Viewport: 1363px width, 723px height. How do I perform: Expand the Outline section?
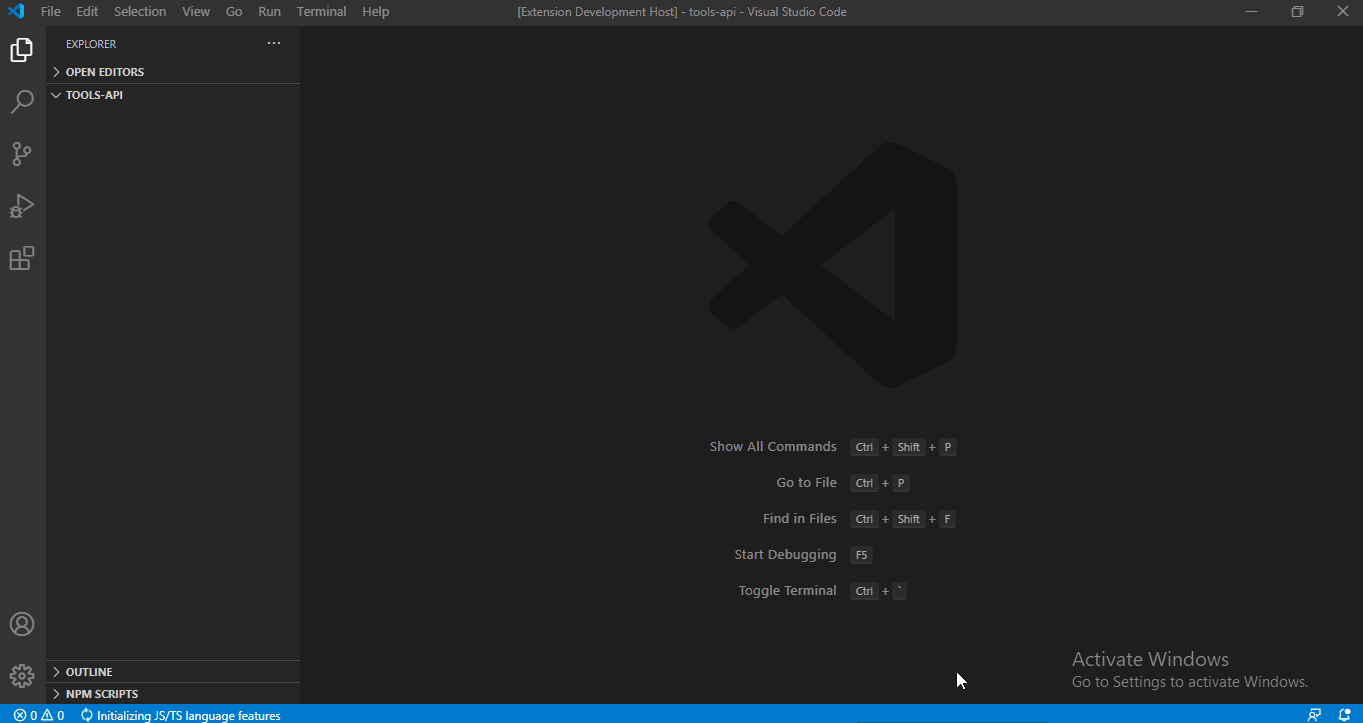(x=173, y=672)
